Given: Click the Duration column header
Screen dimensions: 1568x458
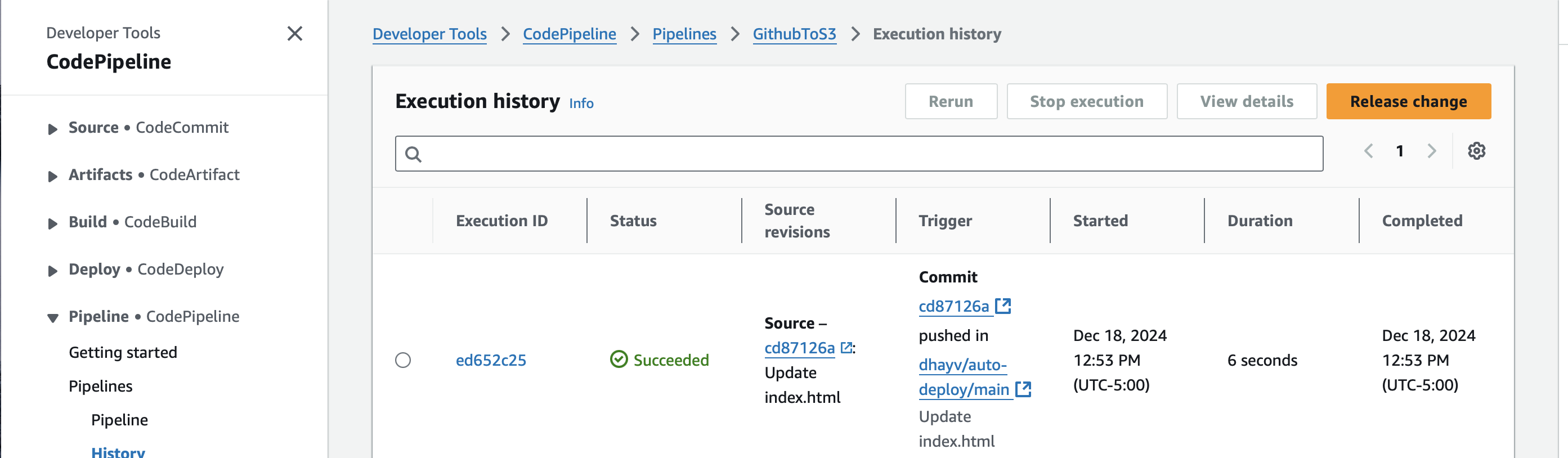Looking at the screenshot, I should 1260,221.
